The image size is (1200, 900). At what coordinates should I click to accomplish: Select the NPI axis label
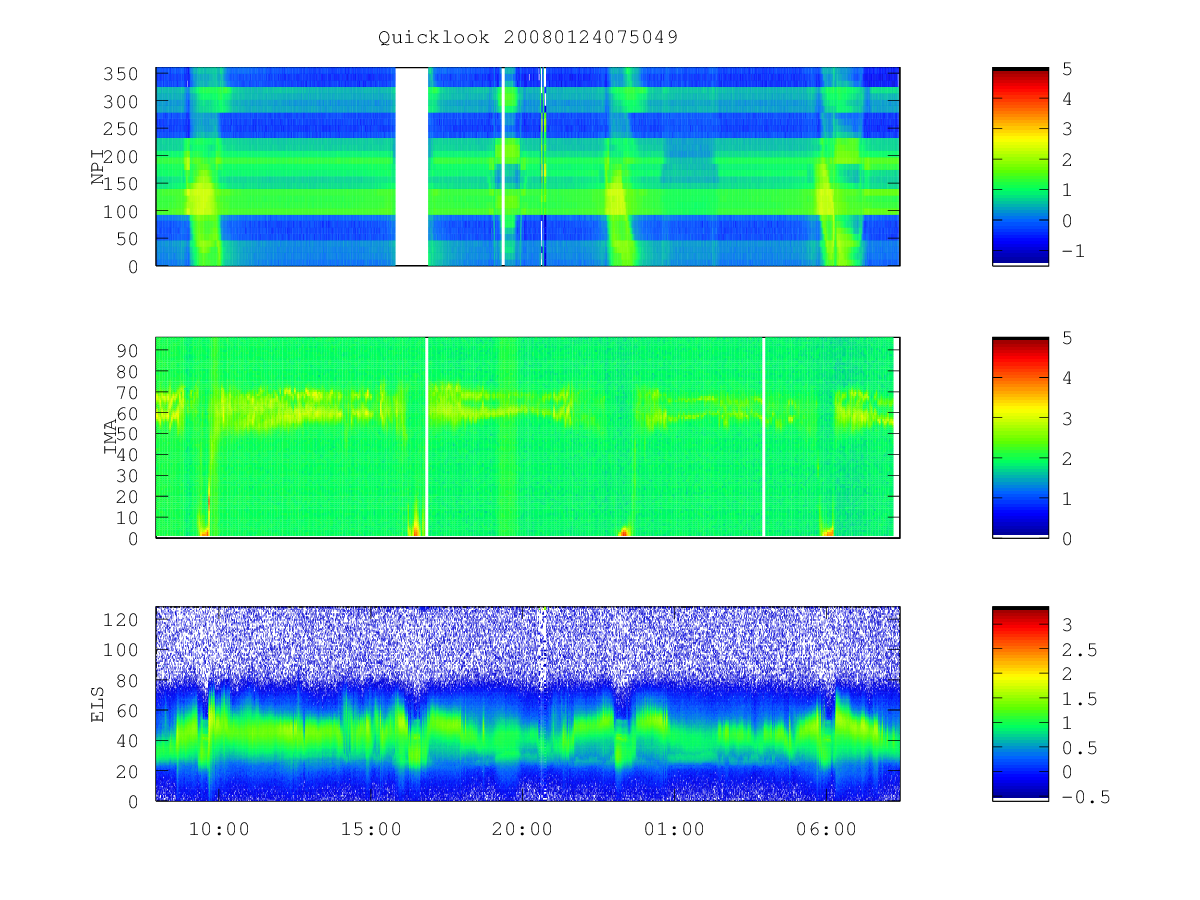coord(98,167)
